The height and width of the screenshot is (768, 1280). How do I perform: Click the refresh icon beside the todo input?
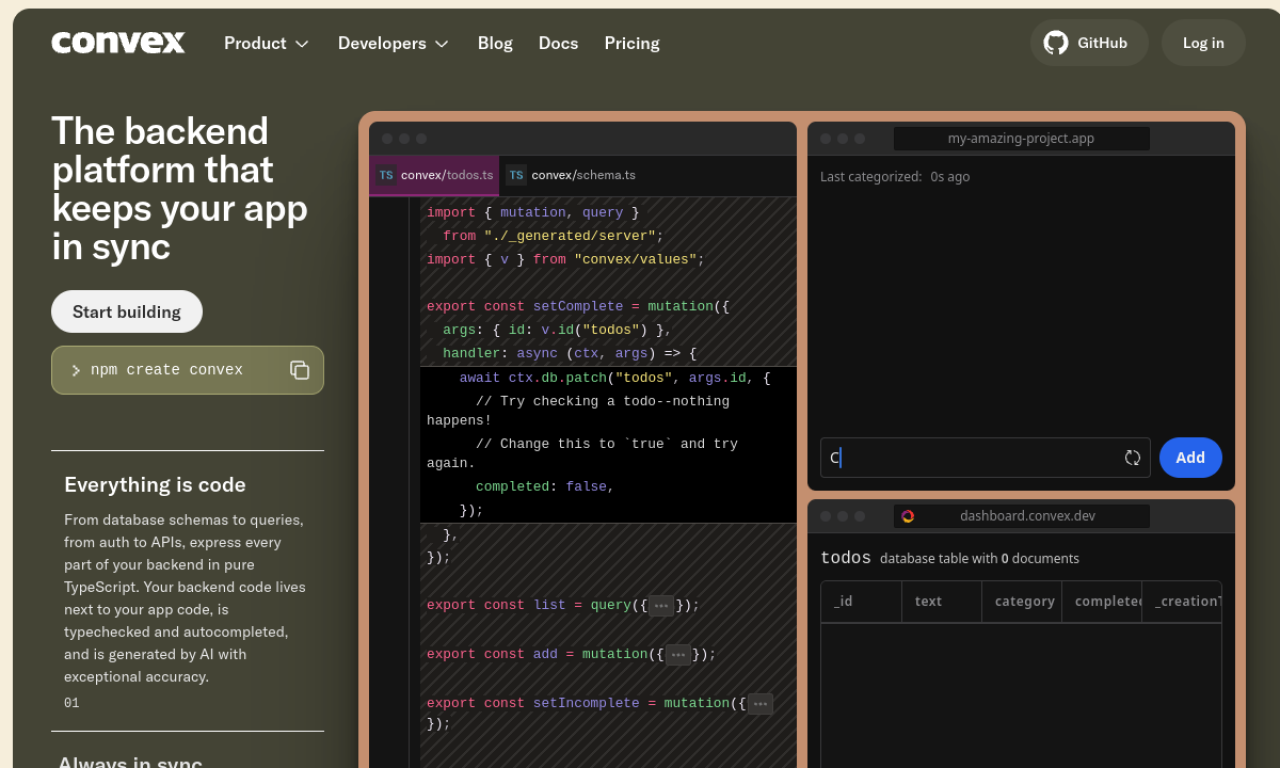1132,457
